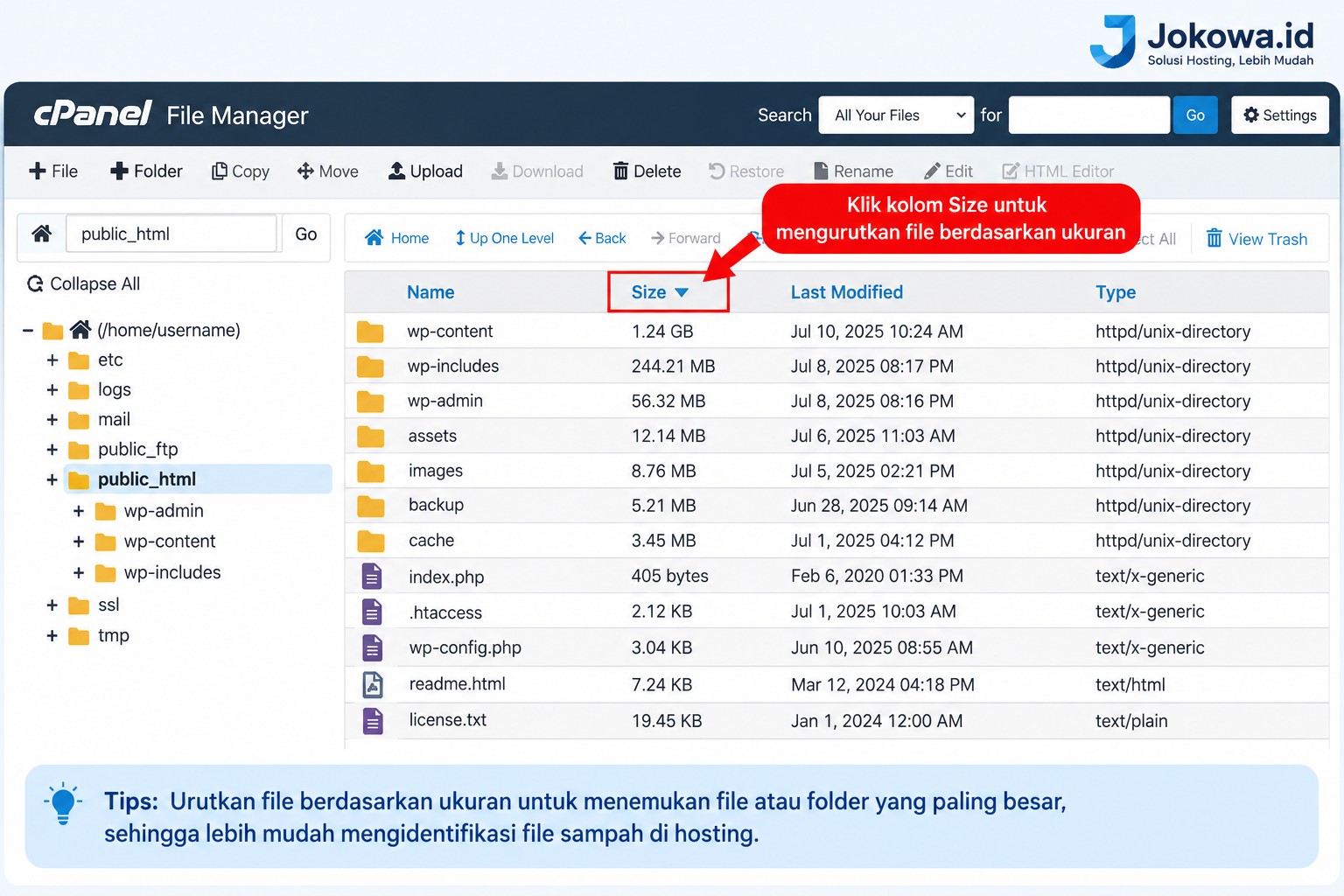Screen dimensions: 1344x896
Task: Click the Rename toolbar button
Action: 853,171
